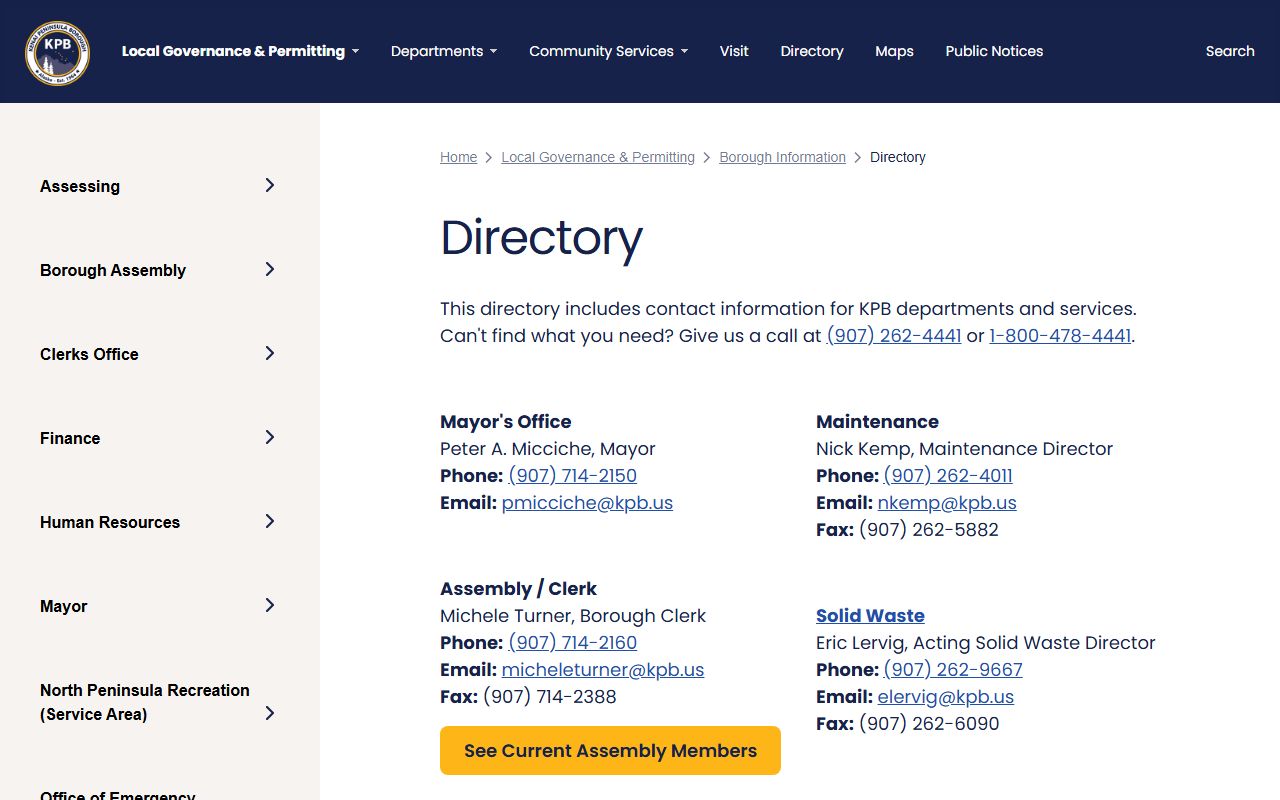Viewport: 1280px width, 800px height.
Task: Click Borough Clerk phone (907) 714-2160
Action: click(572, 643)
